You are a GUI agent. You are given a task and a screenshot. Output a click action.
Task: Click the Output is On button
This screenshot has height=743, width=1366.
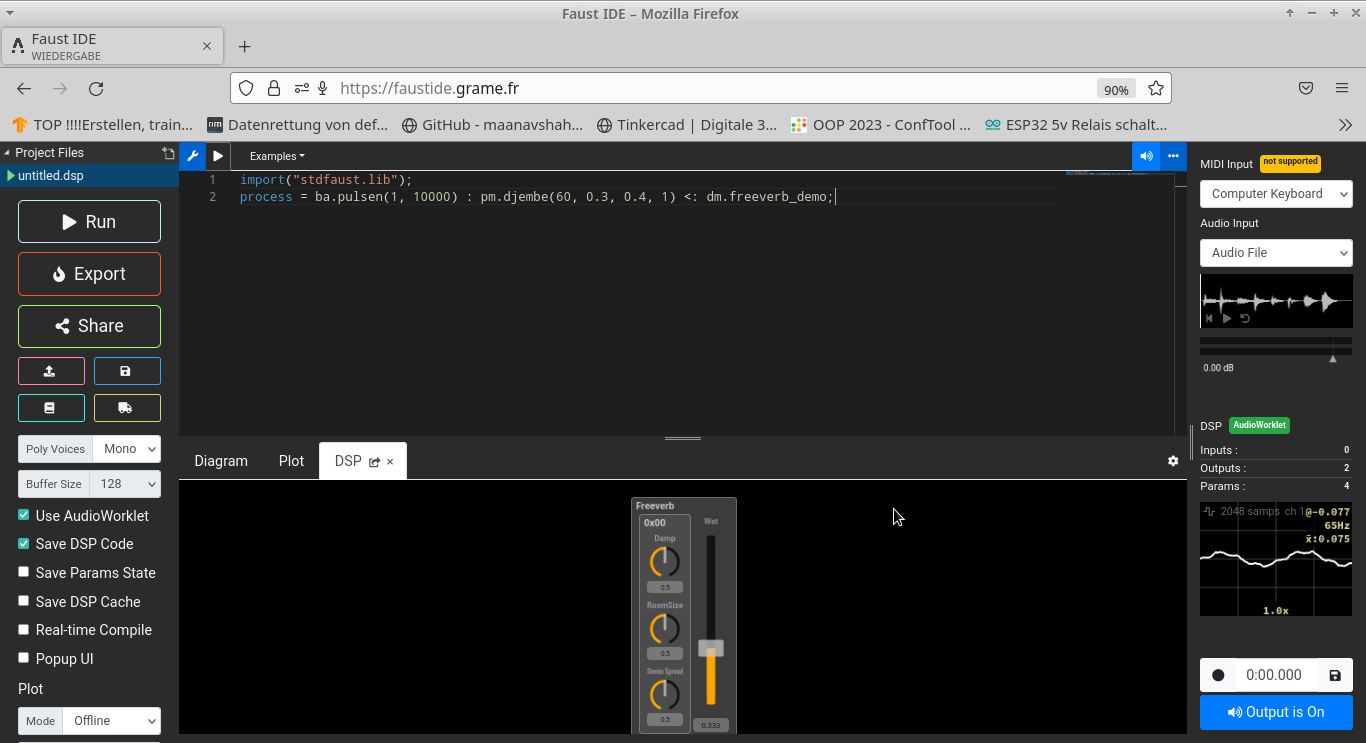1276,712
